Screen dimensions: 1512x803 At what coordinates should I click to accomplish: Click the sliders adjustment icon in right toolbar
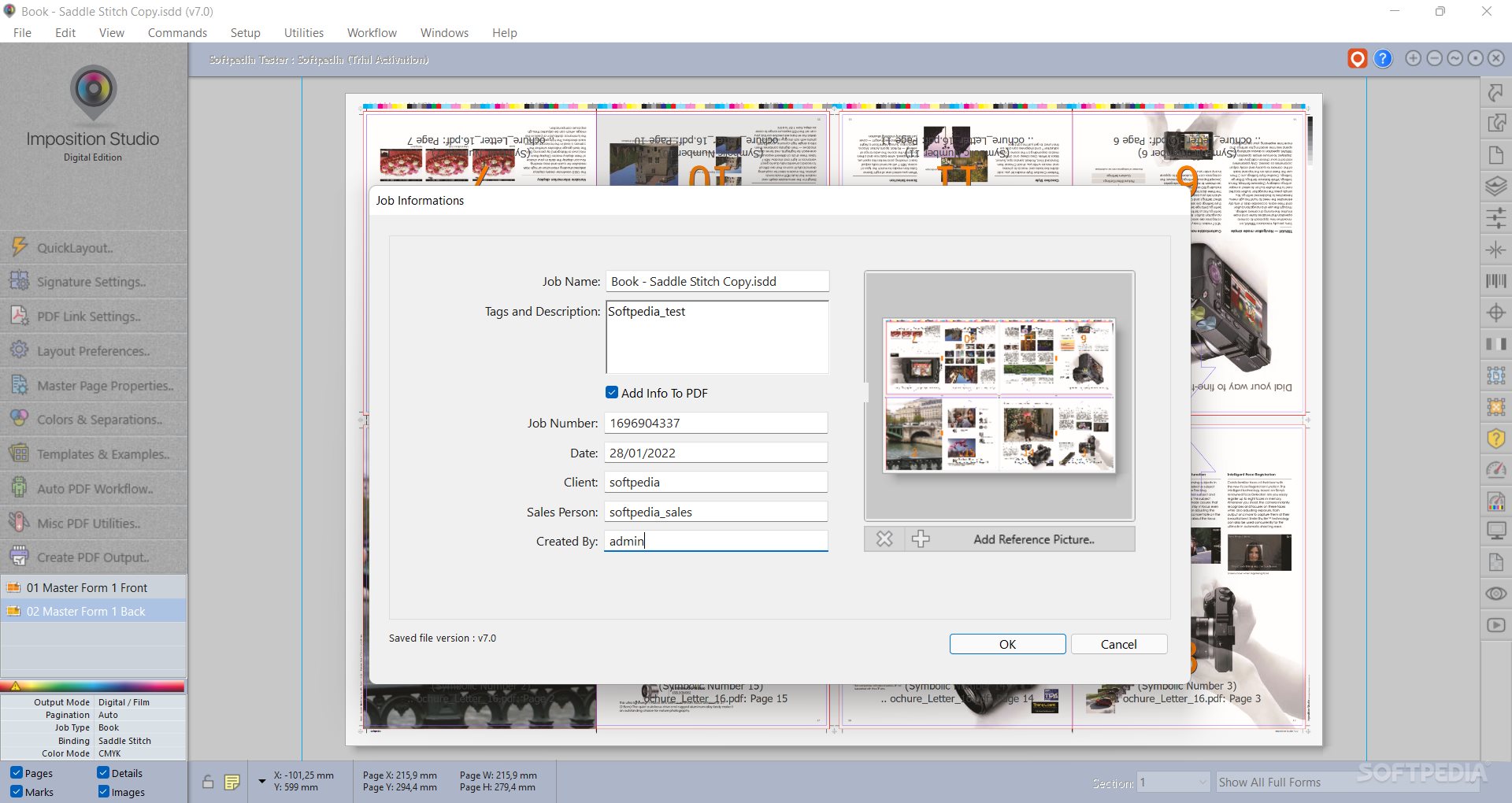point(1495,218)
